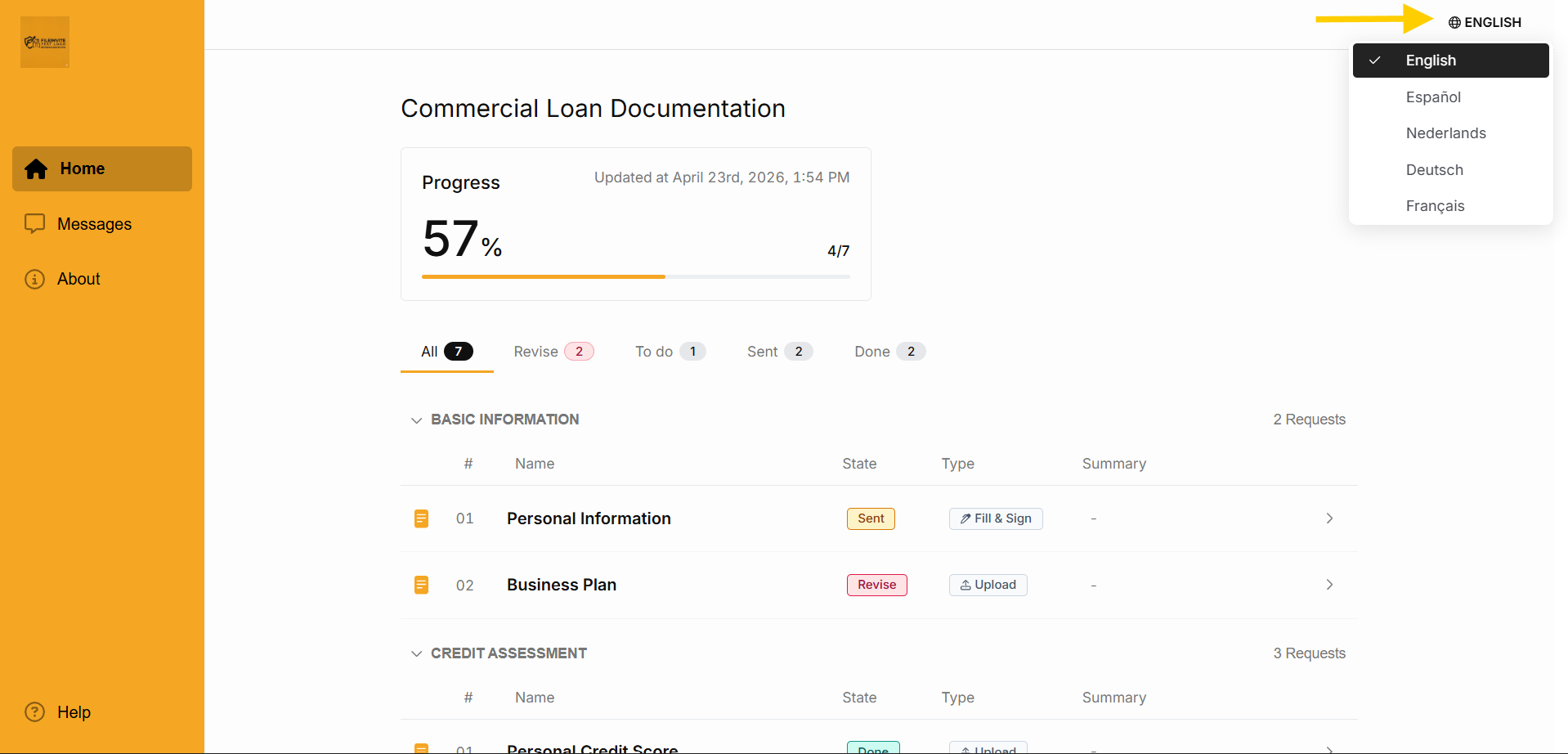Screen dimensions: 1568x754
Task: Open the Personal Information row arrow
Action: pos(1329,518)
